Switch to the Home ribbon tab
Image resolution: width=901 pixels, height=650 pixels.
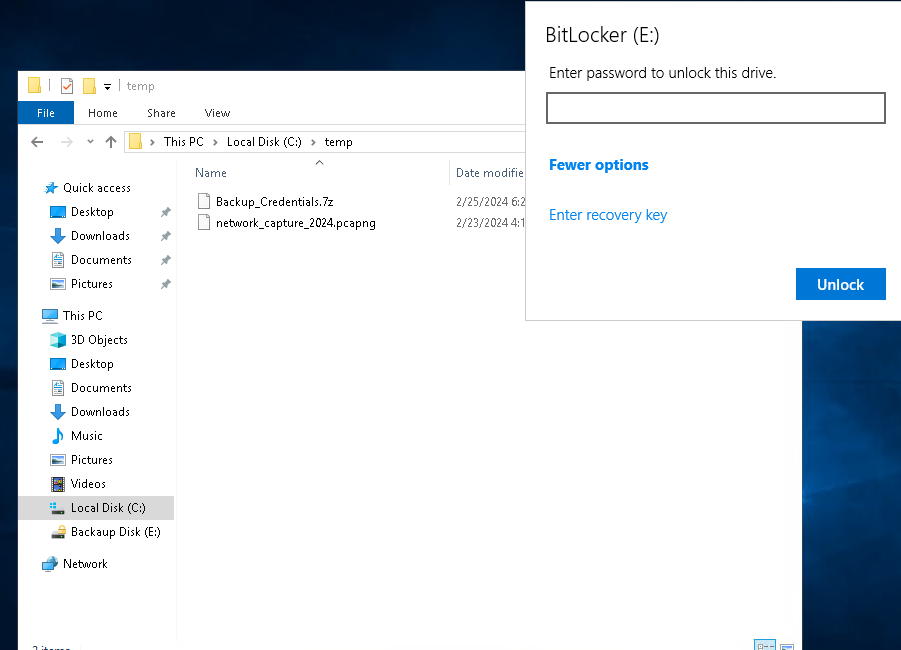click(x=103, y=113)
